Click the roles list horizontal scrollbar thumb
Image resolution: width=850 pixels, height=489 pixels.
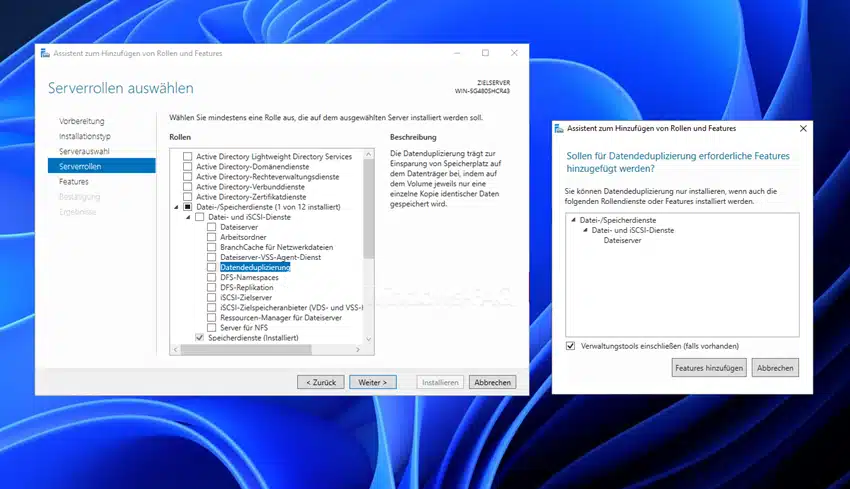(x=246, y=350)
